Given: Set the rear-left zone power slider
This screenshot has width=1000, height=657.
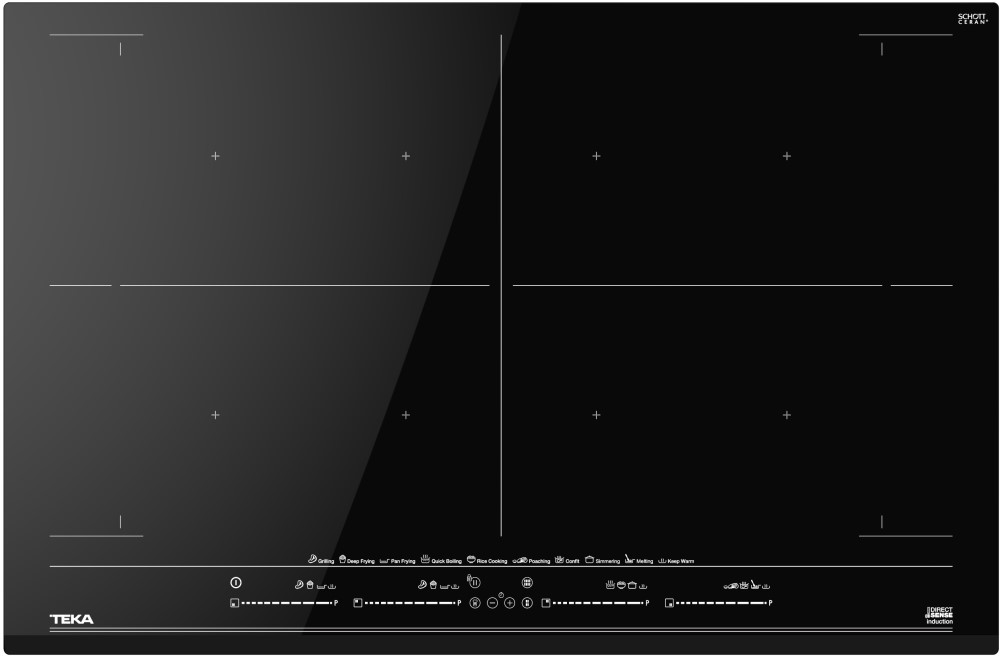Looking at the screenshot, I should tap(409, 603).
